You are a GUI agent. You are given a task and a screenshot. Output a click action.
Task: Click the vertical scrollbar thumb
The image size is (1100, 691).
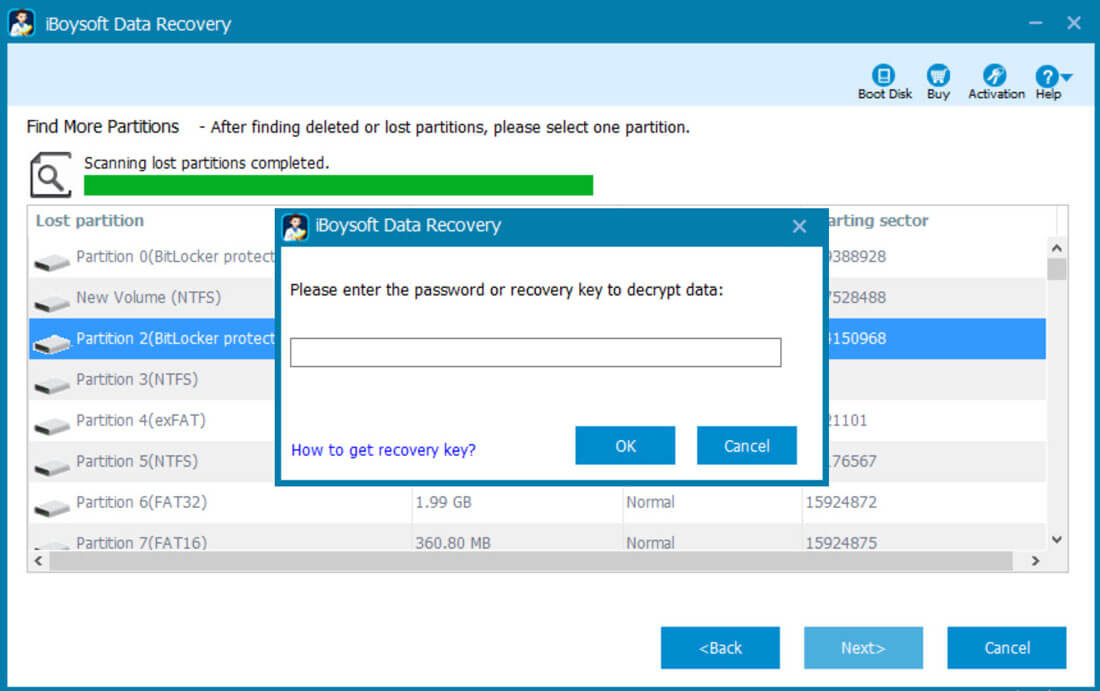tap(1057, 269)
